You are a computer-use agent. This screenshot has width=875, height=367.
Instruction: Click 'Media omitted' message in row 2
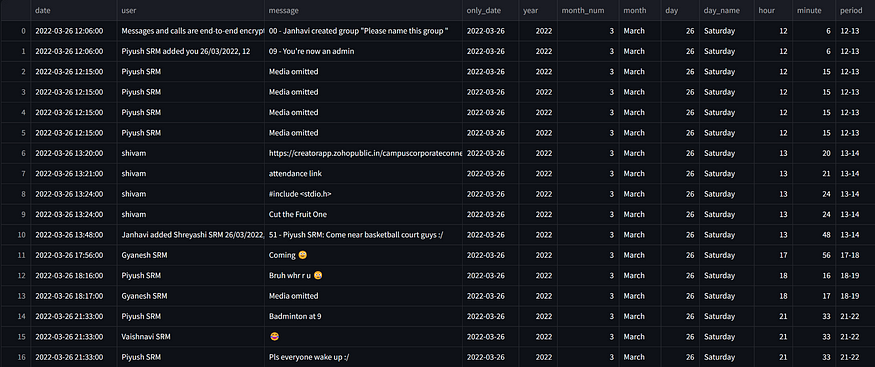[x=363, y=72]
